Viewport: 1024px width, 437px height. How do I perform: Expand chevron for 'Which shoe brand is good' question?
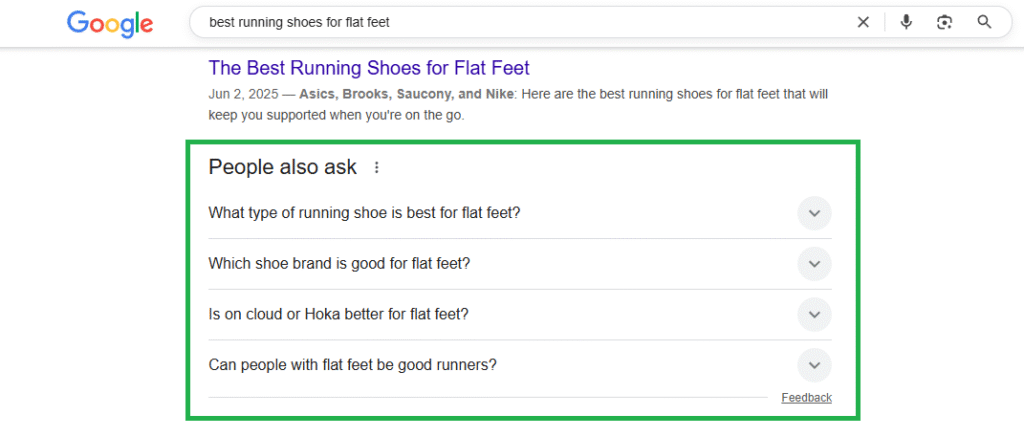pos(814,264)
